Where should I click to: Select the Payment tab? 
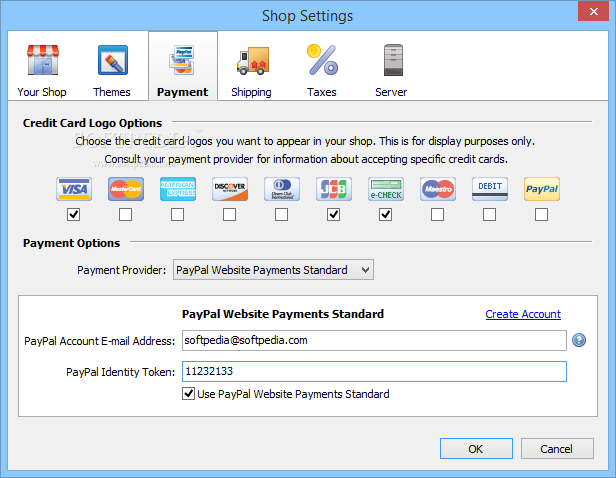coord(183,67)
